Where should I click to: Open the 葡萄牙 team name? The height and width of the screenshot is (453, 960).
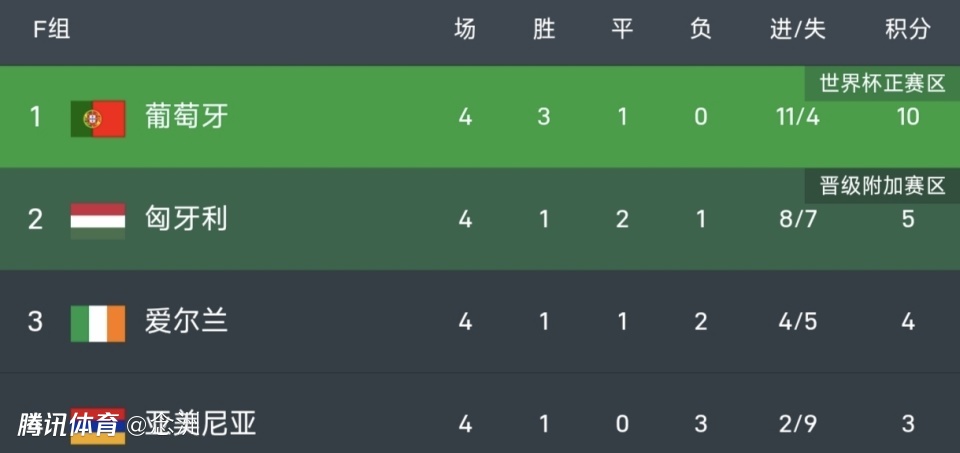187,117
